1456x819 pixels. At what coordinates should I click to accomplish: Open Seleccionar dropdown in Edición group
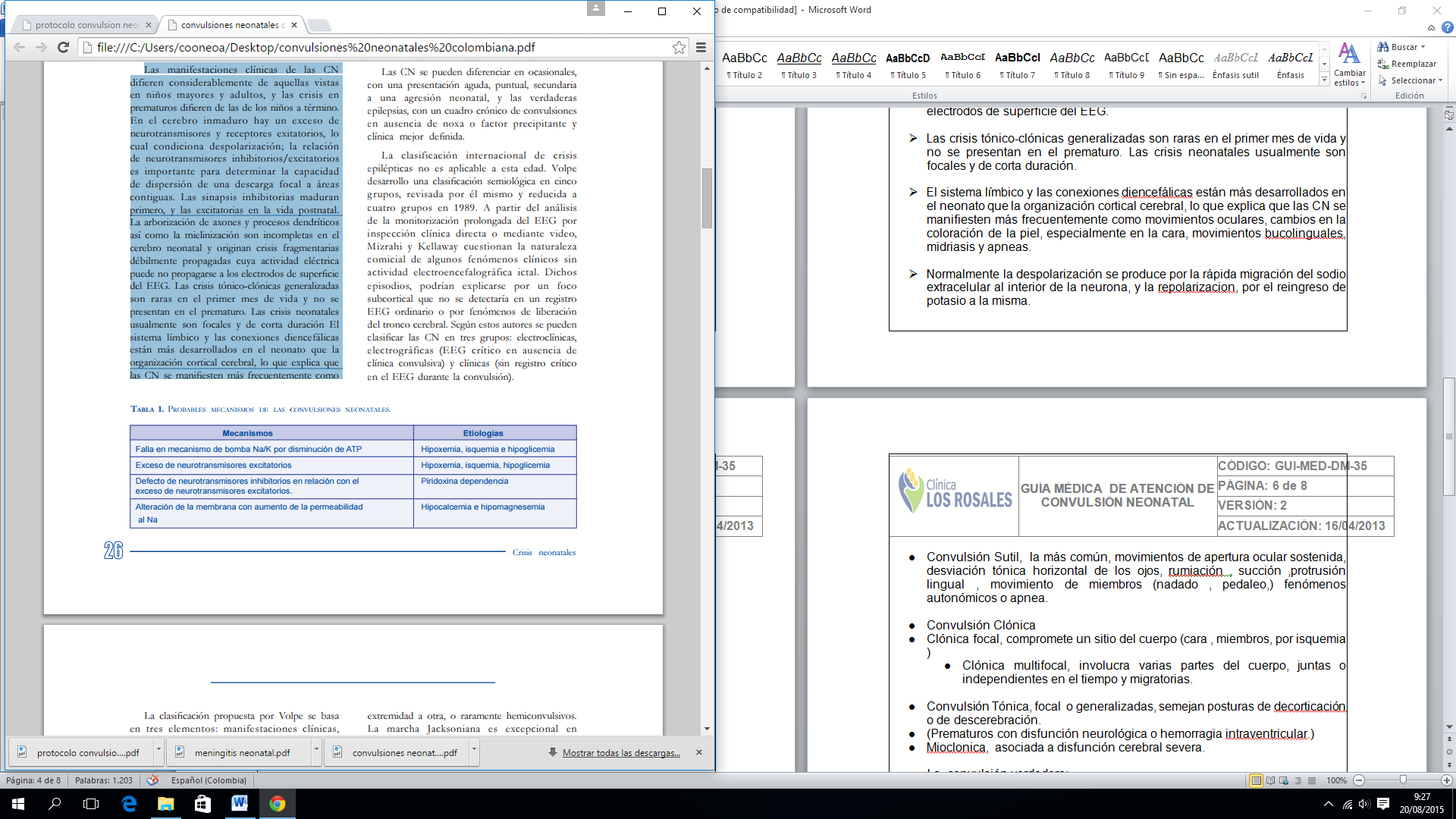point(1413,80)
